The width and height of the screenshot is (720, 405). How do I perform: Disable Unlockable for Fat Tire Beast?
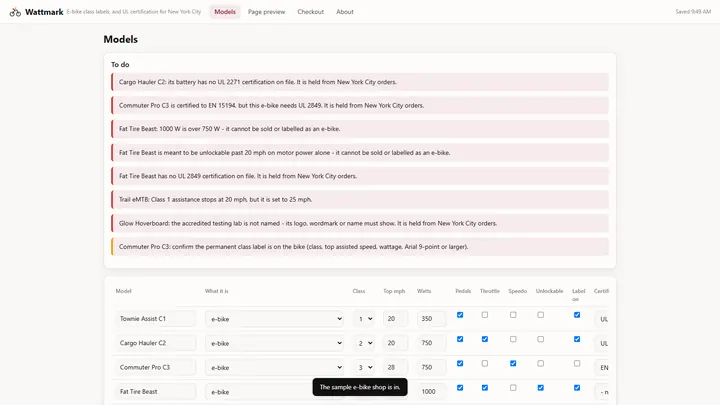pyautogui.click(x=540, y=388)
